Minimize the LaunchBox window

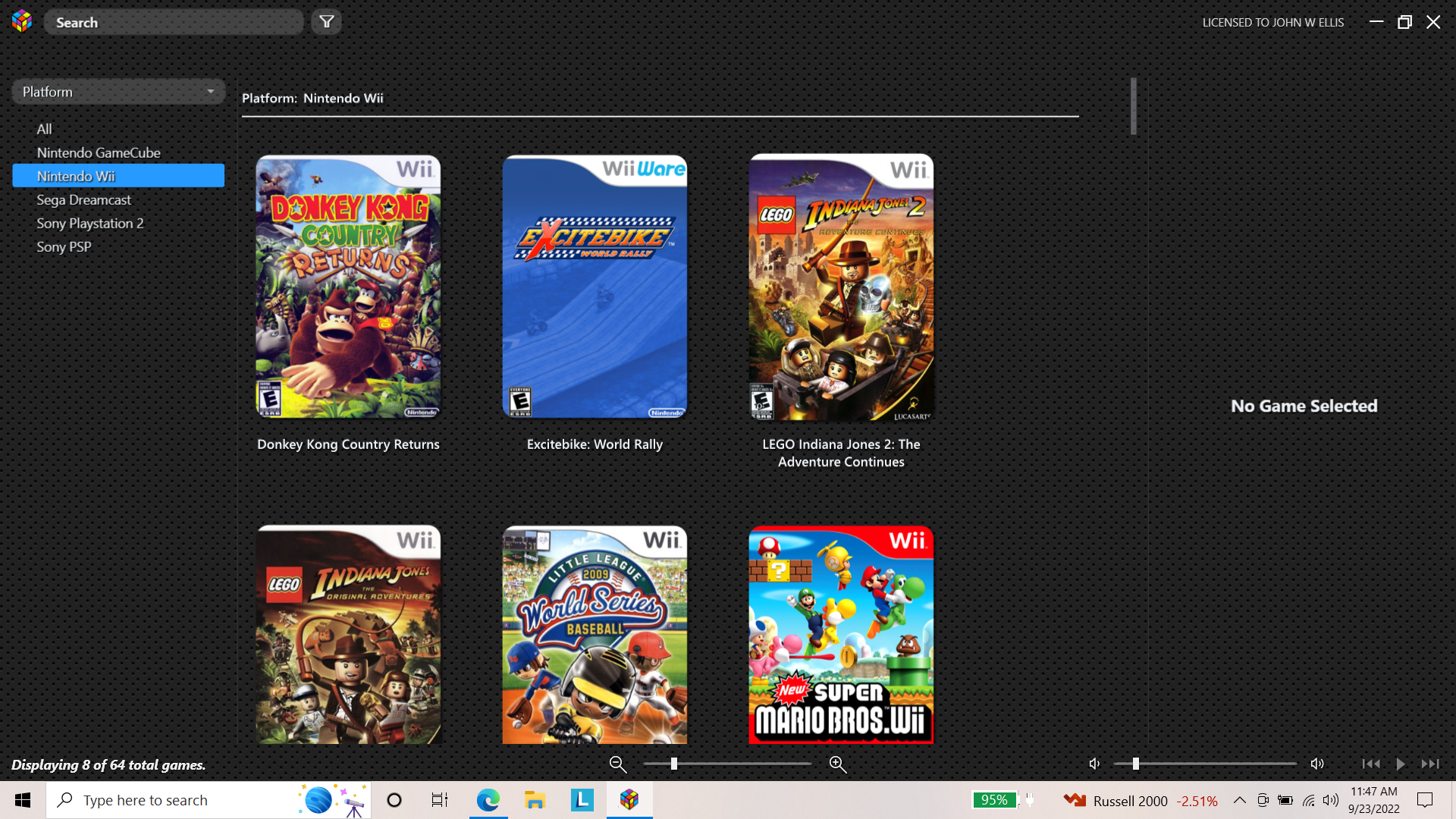[1376, 22]
